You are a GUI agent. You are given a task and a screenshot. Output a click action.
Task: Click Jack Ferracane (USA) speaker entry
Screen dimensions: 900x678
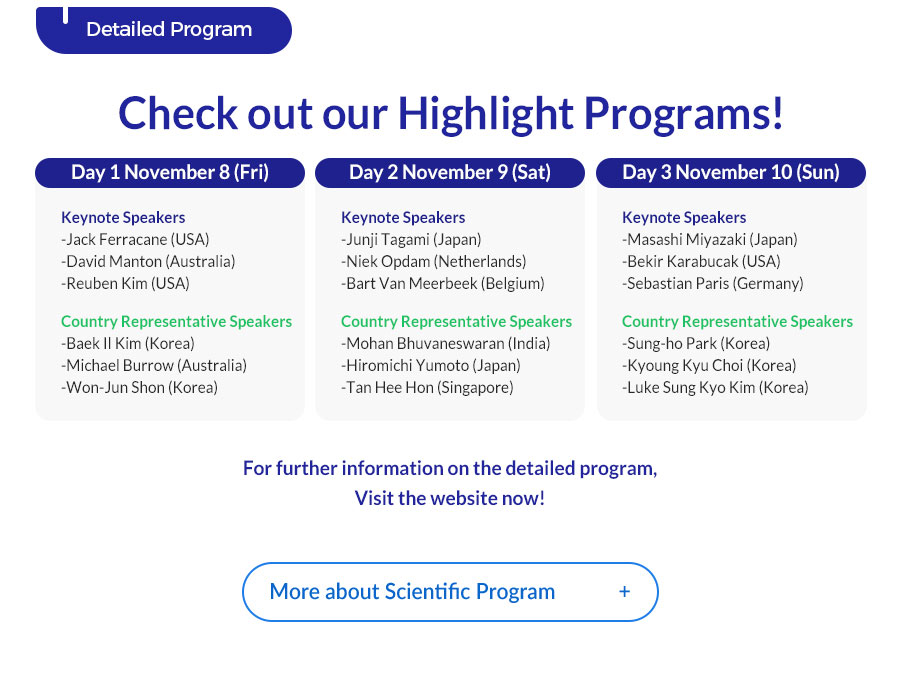135,239
